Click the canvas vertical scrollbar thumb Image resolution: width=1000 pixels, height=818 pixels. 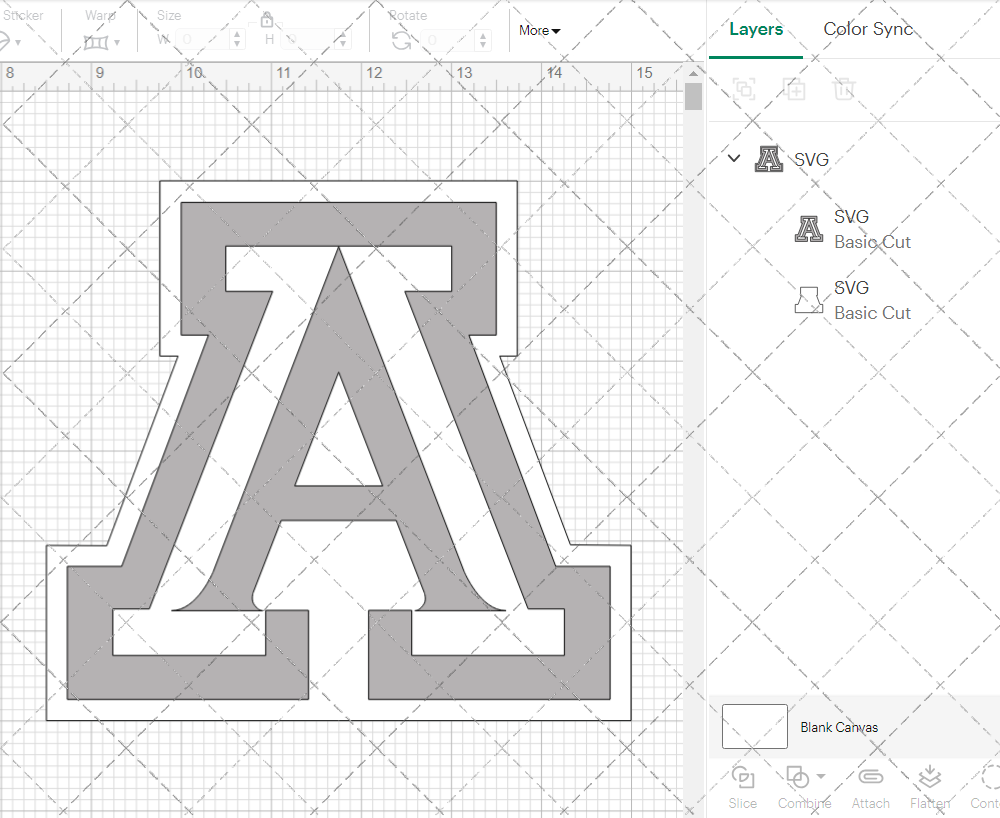point(693,97)
